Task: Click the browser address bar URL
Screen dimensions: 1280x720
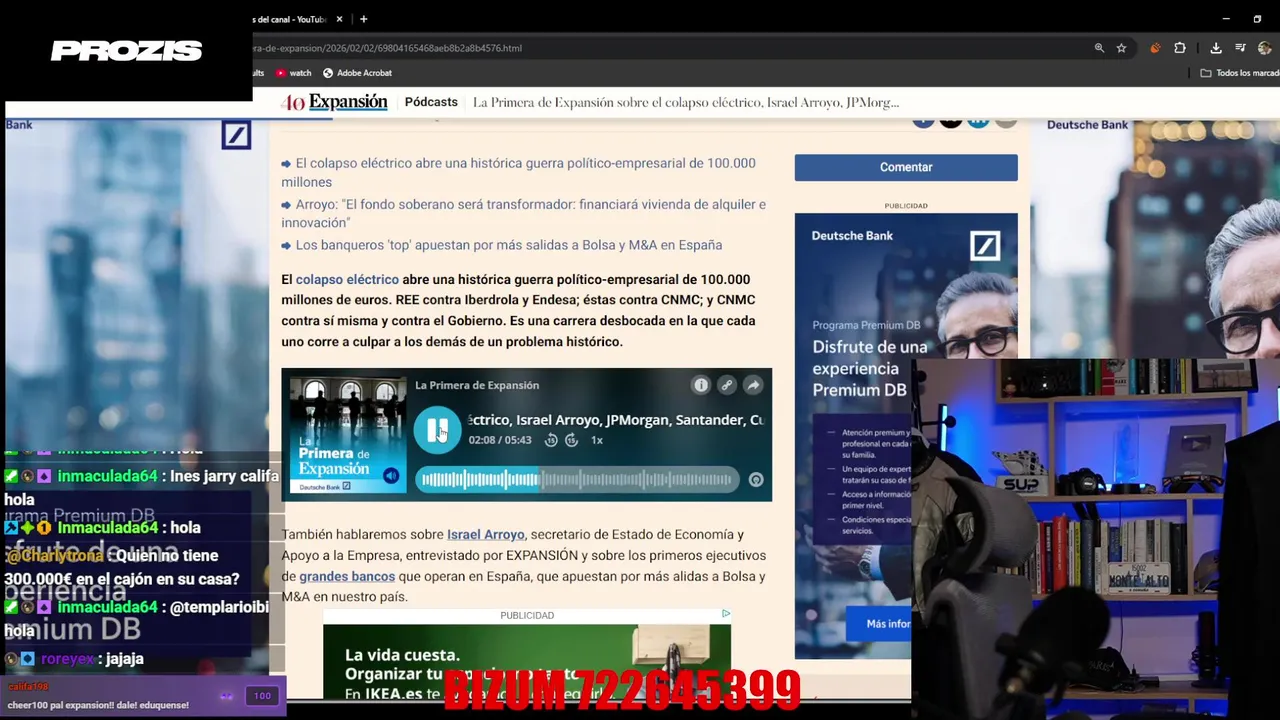Action: click(388, 48)
